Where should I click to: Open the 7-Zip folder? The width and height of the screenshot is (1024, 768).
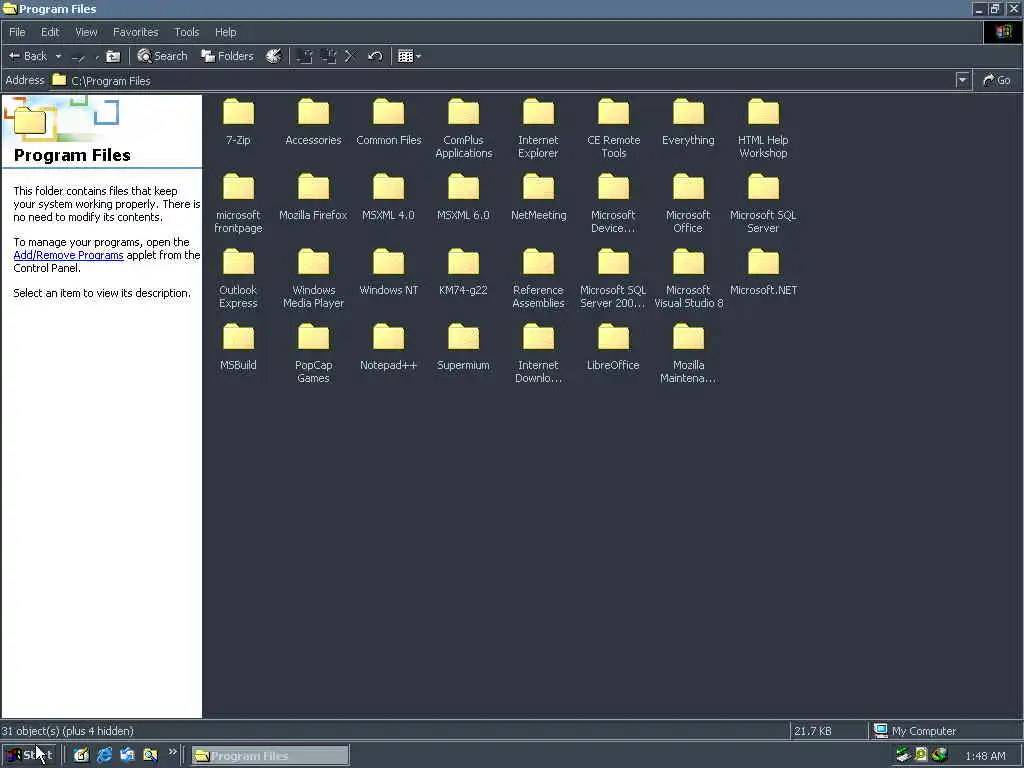coord(238,121)
